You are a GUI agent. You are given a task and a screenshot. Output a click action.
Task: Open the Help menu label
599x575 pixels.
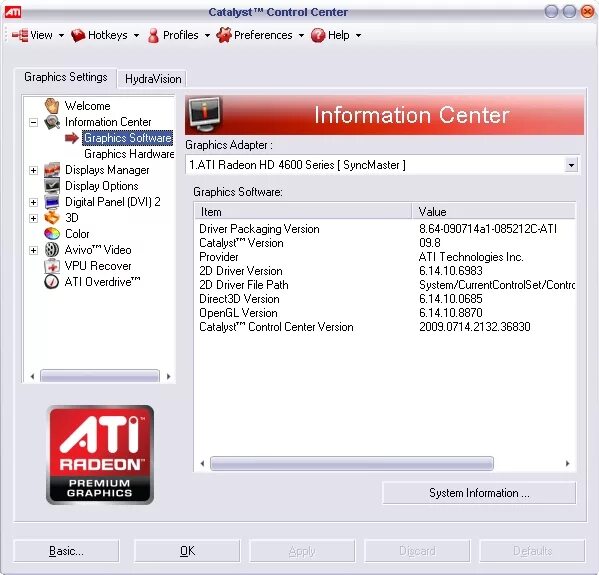[339, 35]
